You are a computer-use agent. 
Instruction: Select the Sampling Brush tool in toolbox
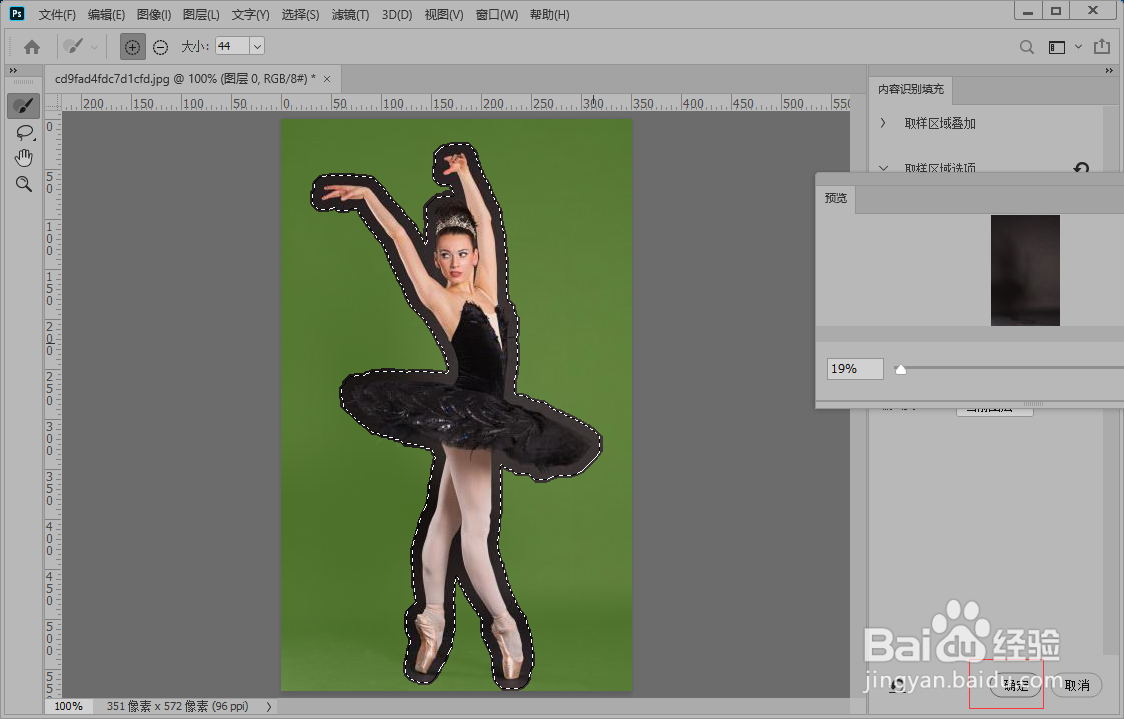pos(23,106)
